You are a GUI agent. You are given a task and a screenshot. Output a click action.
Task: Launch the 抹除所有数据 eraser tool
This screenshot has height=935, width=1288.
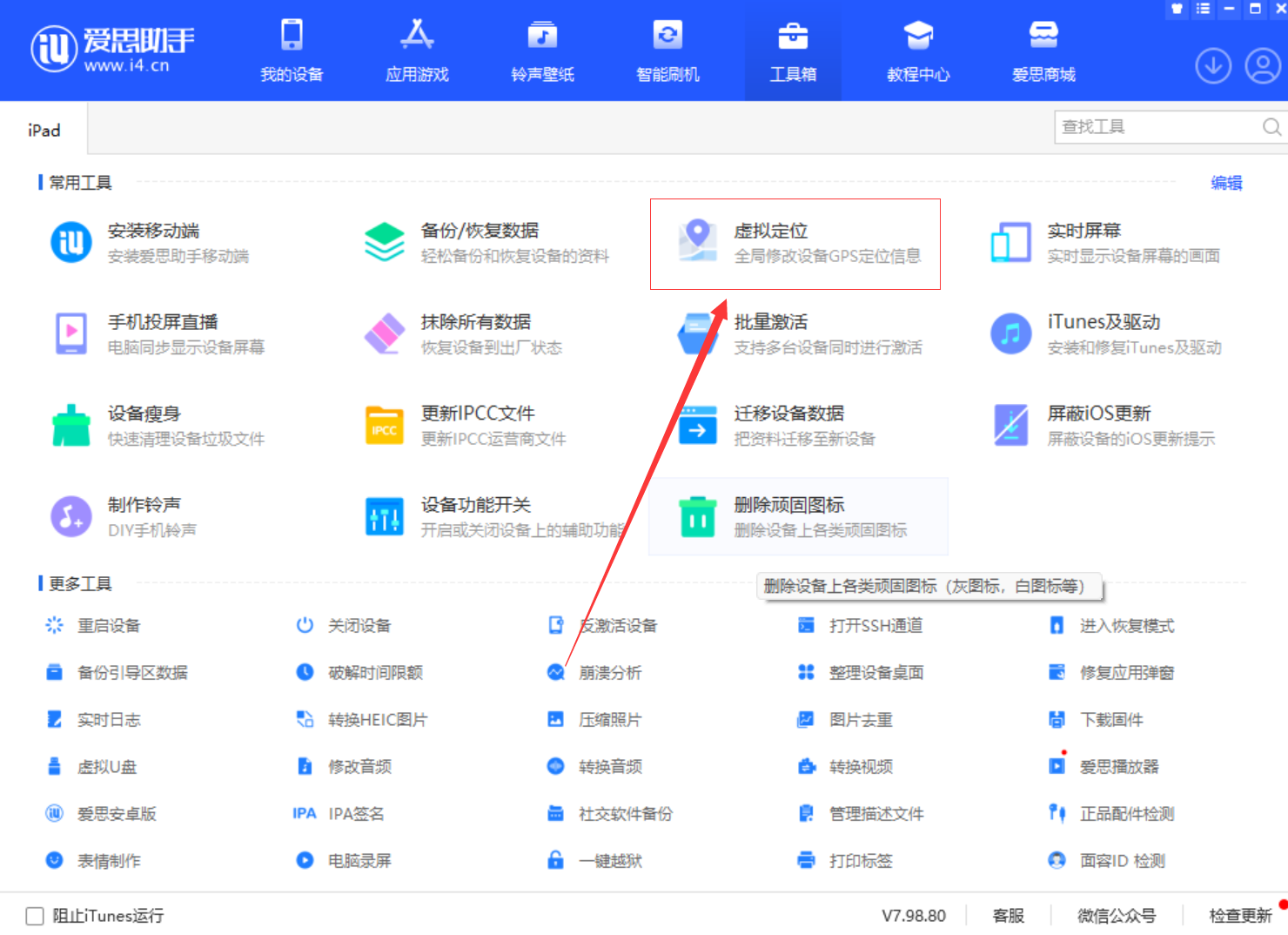385,333
